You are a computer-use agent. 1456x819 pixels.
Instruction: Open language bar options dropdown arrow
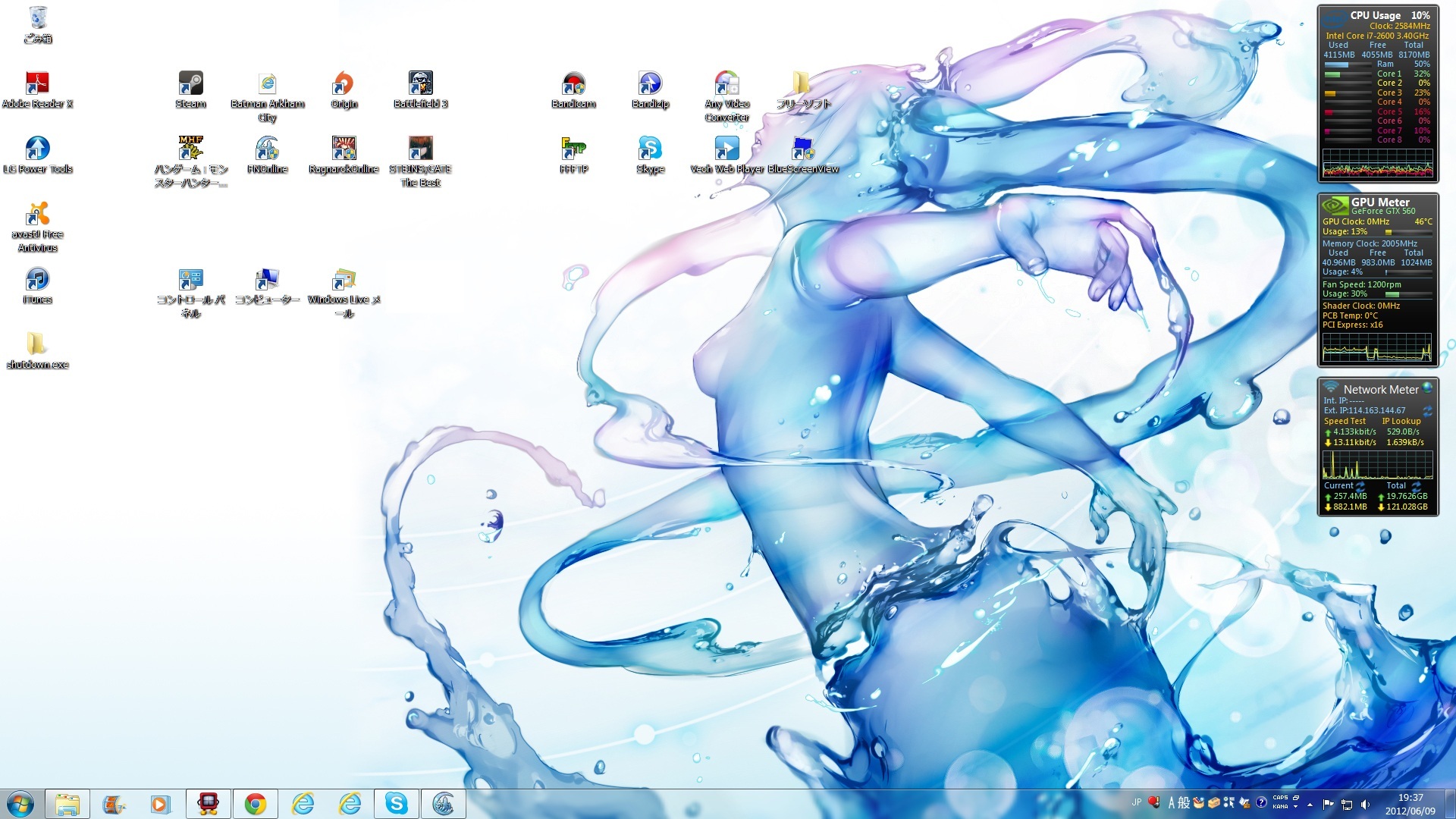1295,807
